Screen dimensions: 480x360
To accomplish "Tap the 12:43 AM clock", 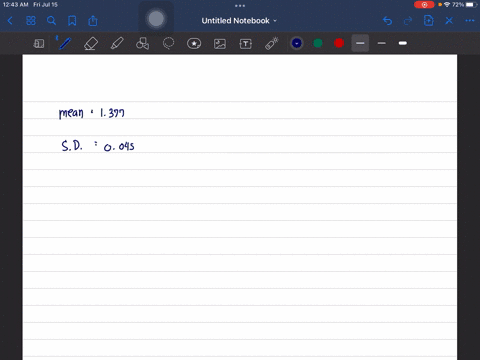I will coord(15,5).
